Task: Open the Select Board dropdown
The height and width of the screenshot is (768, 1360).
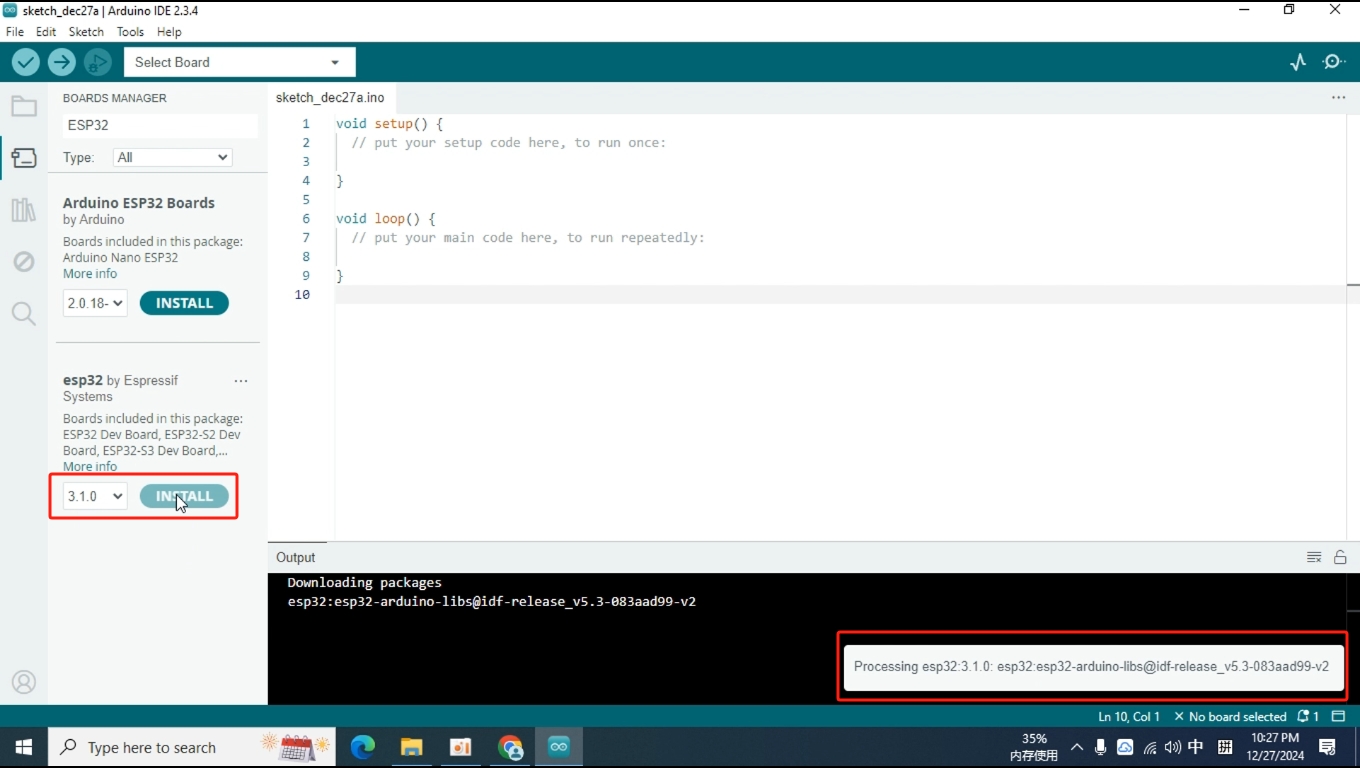Action: click(x=239, y=62)
